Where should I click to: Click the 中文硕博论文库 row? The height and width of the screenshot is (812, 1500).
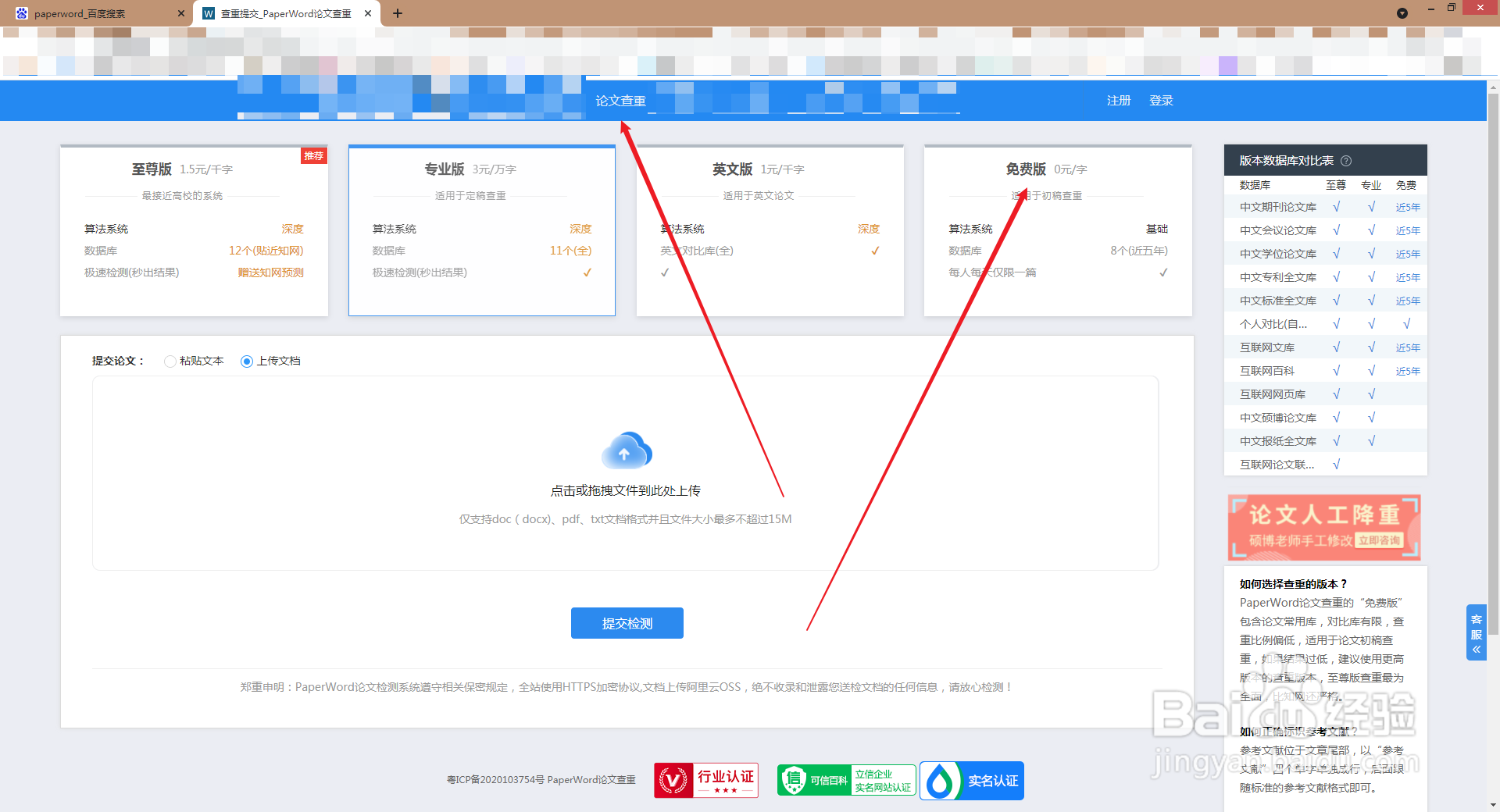[1326, 418]
